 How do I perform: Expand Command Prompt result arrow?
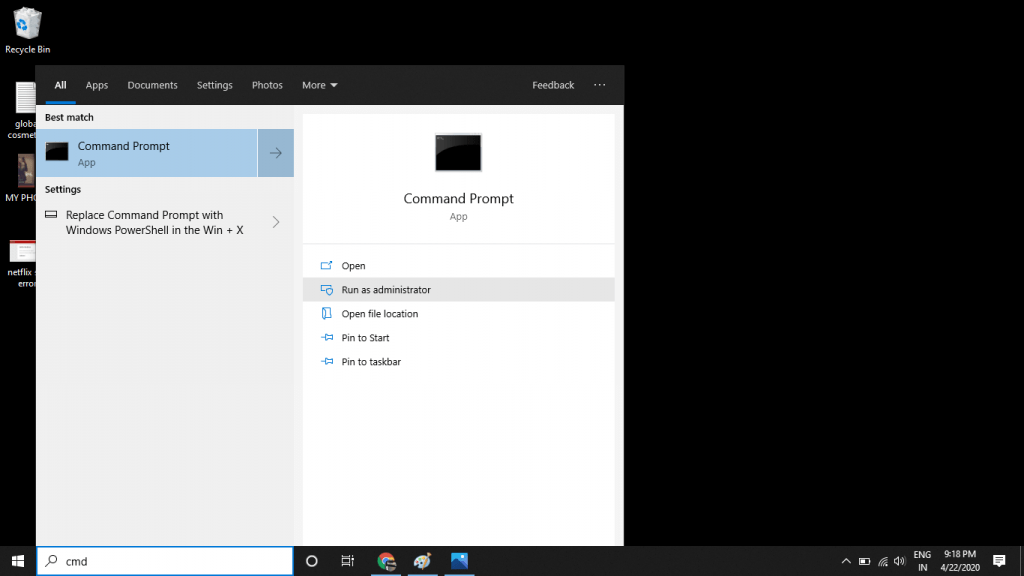tap(275, 153)
